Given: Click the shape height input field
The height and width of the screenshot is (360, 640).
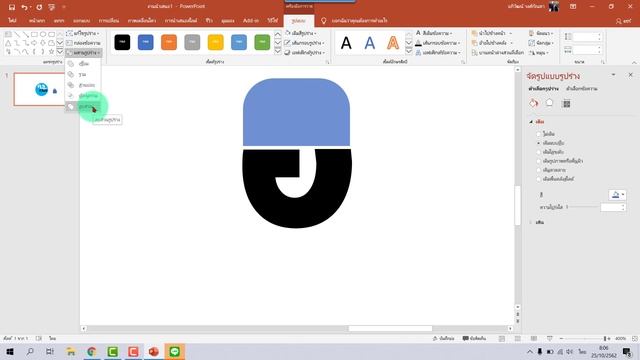Looking at the screenshot, I should (x=586, y=37).
